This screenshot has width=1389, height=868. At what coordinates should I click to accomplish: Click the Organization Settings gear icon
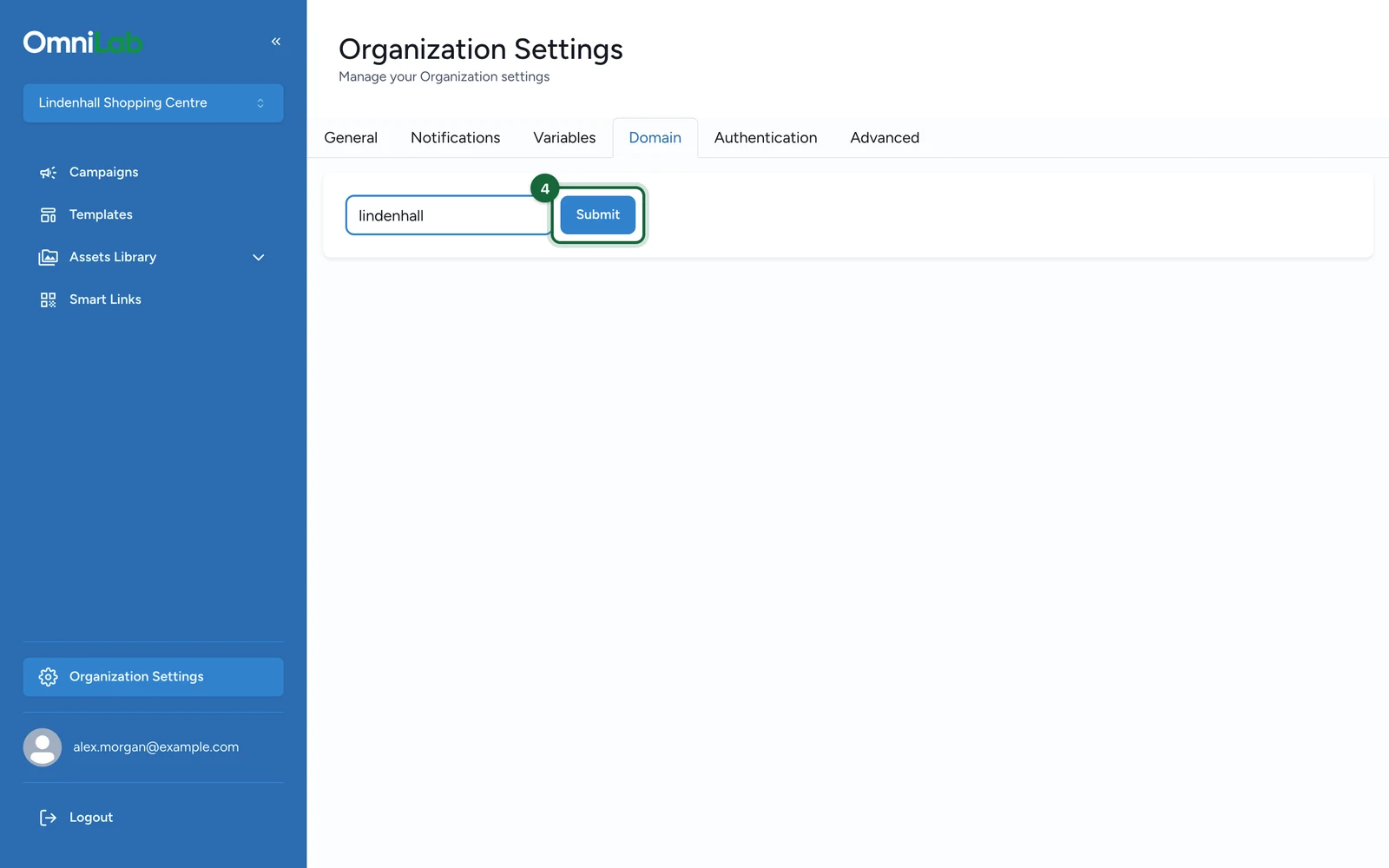(48, 677)
